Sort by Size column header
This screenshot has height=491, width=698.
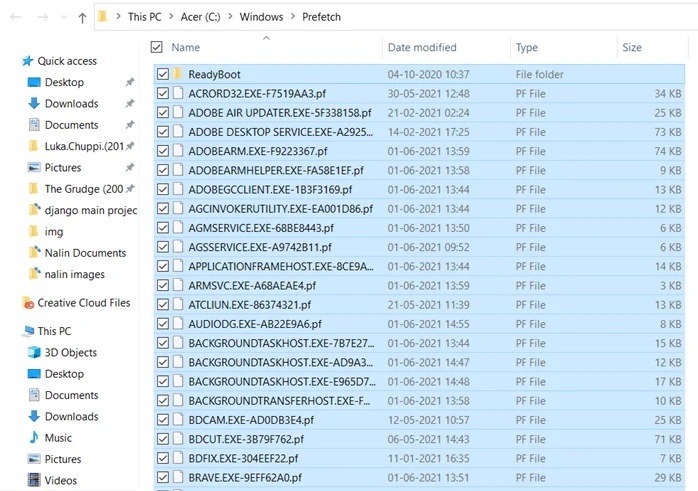click(x=632, y=48)
